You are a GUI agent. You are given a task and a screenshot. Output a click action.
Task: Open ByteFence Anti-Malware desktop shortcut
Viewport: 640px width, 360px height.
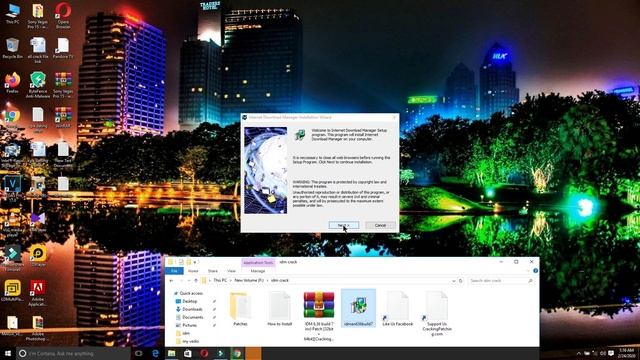click(38, 85)
